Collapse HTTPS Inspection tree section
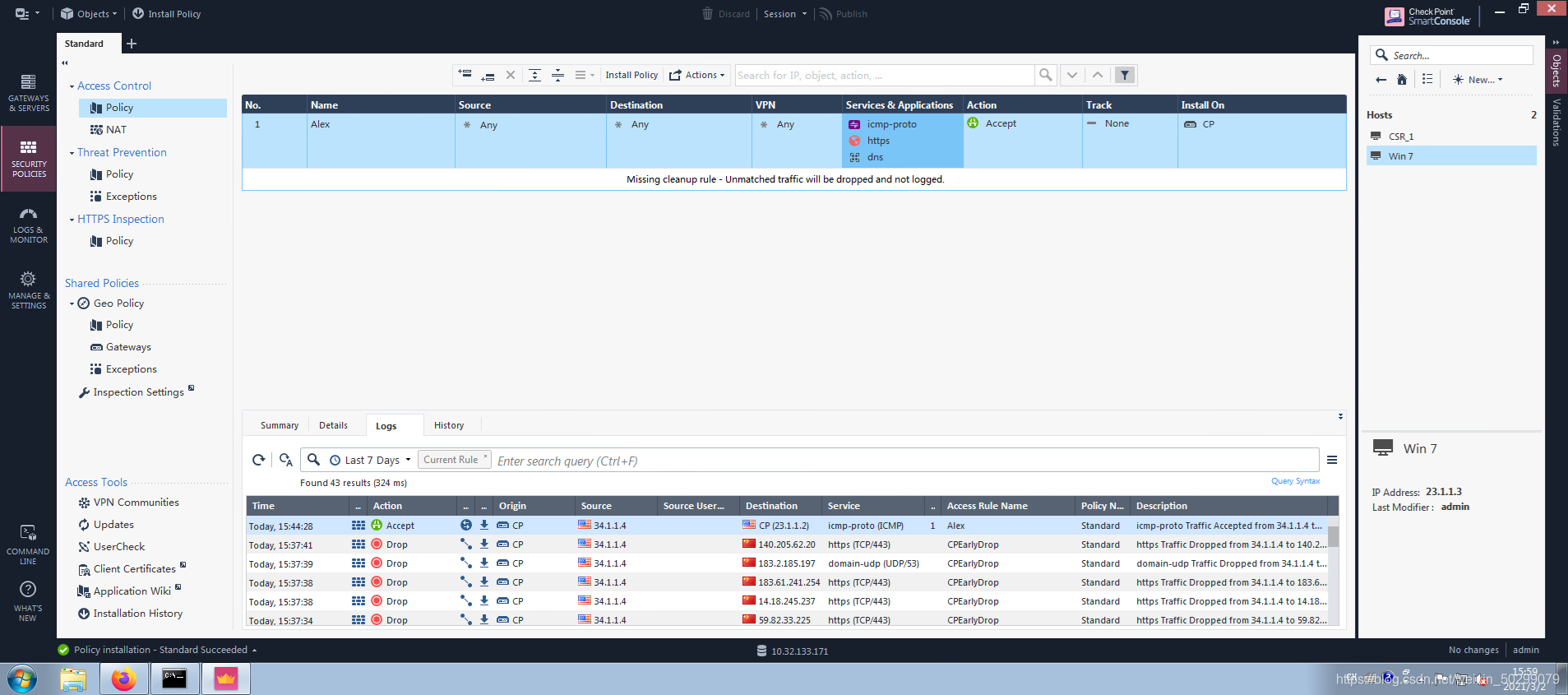 pos(72,220)
